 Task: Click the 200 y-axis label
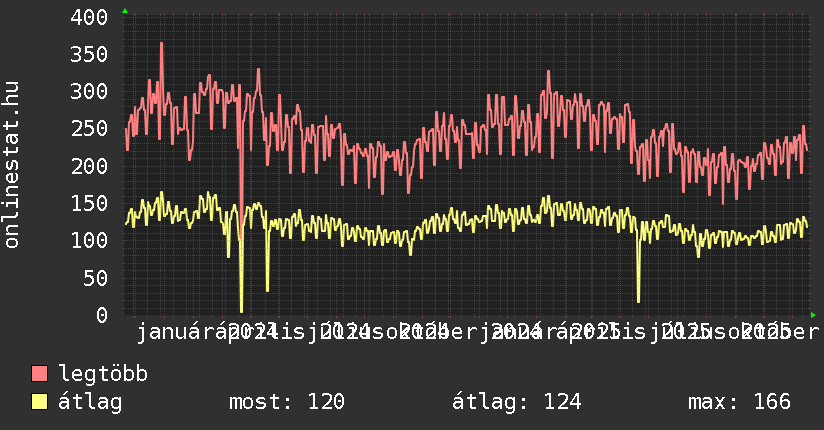click(x=89, y=166)
